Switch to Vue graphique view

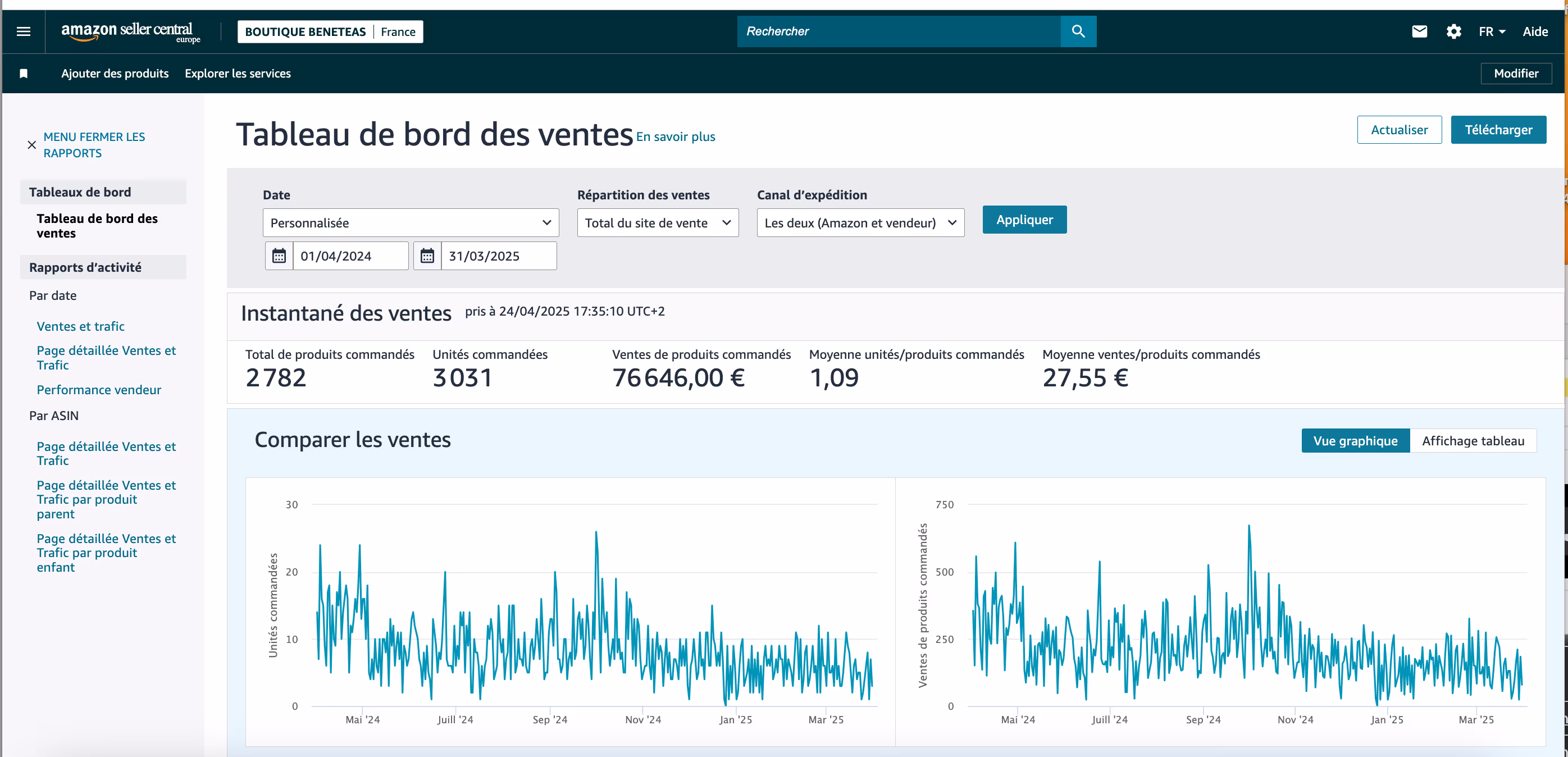pos(1355,441)
